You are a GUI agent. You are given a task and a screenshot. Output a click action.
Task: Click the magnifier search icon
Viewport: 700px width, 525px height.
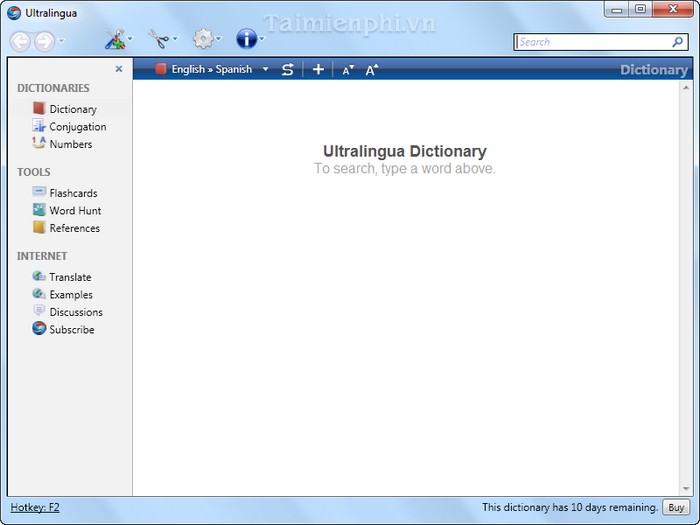[x=677, y=42]
